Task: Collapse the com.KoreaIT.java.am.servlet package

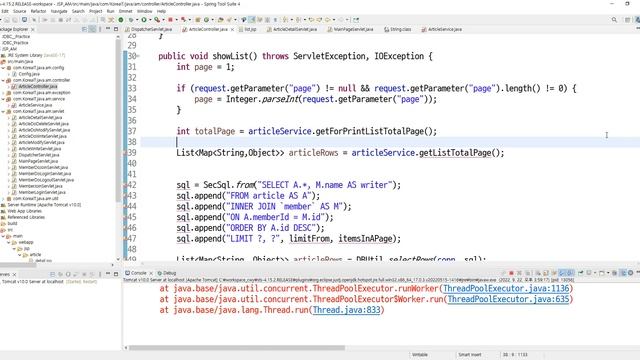Action: pos(3,111)
